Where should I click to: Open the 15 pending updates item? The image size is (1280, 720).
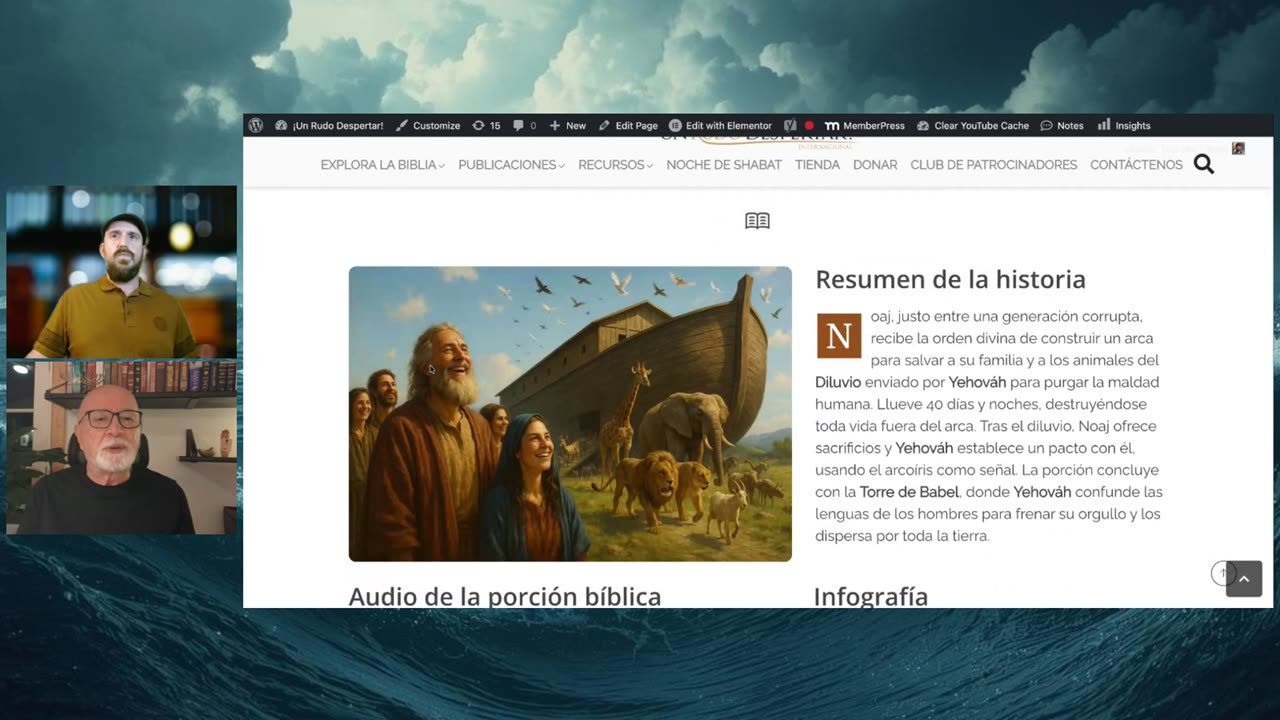(x=486, y=125)
